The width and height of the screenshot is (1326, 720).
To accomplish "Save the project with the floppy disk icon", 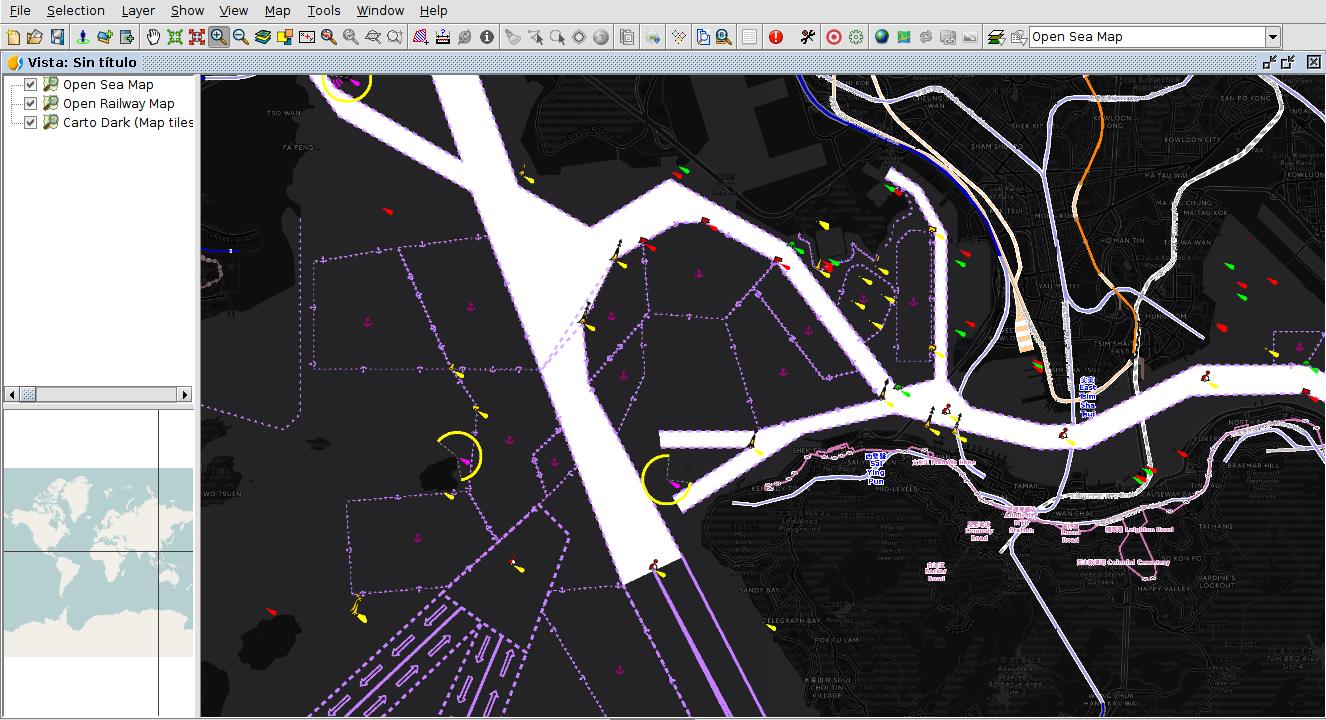I will point(57,37).
